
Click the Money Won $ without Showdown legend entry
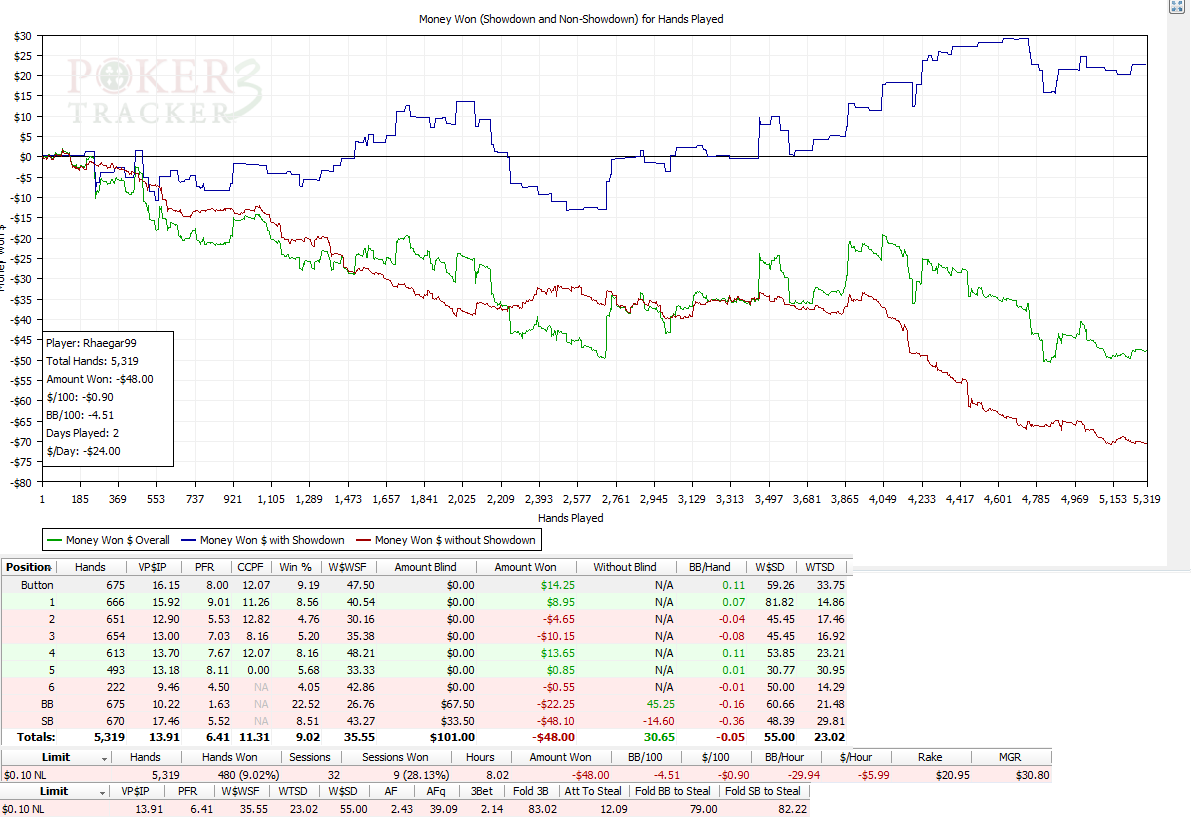(x=447, y=540)
